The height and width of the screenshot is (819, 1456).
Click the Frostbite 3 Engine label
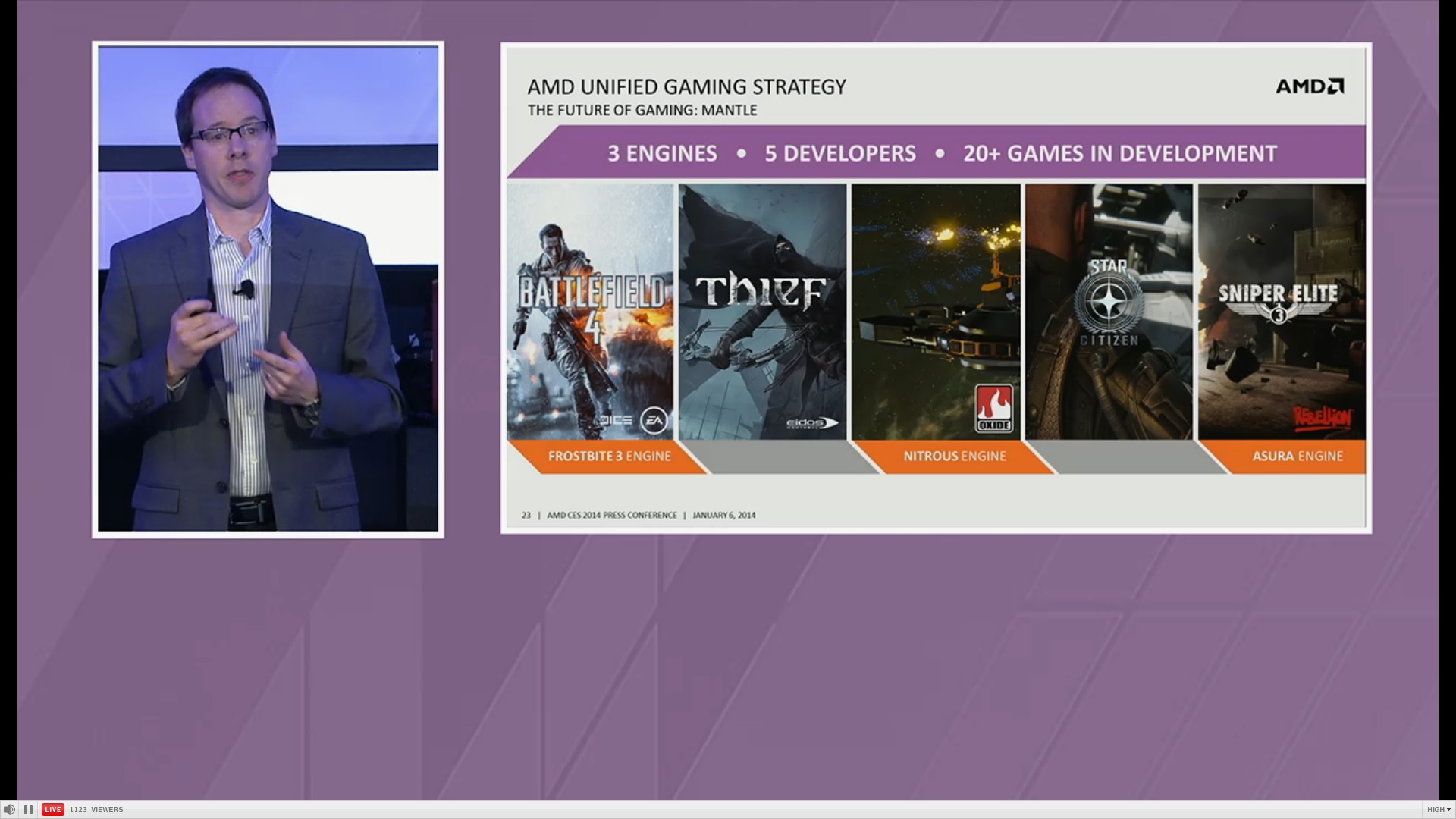pyautogui.click(x=609, y=456)
